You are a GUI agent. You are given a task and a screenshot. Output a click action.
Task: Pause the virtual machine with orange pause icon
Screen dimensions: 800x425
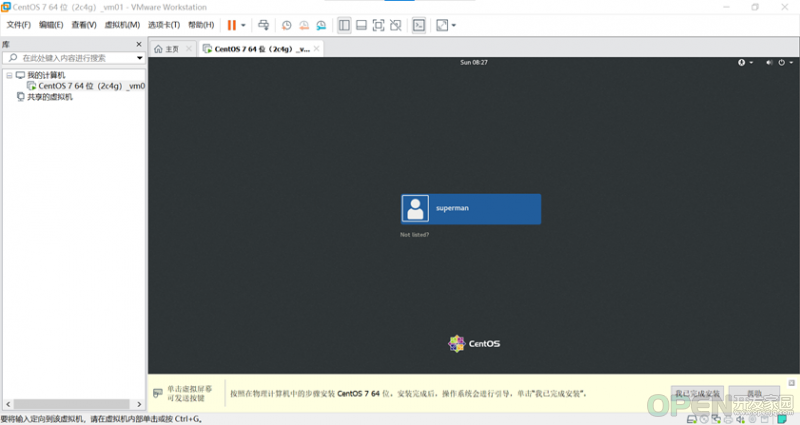click(x=232, y=25)
